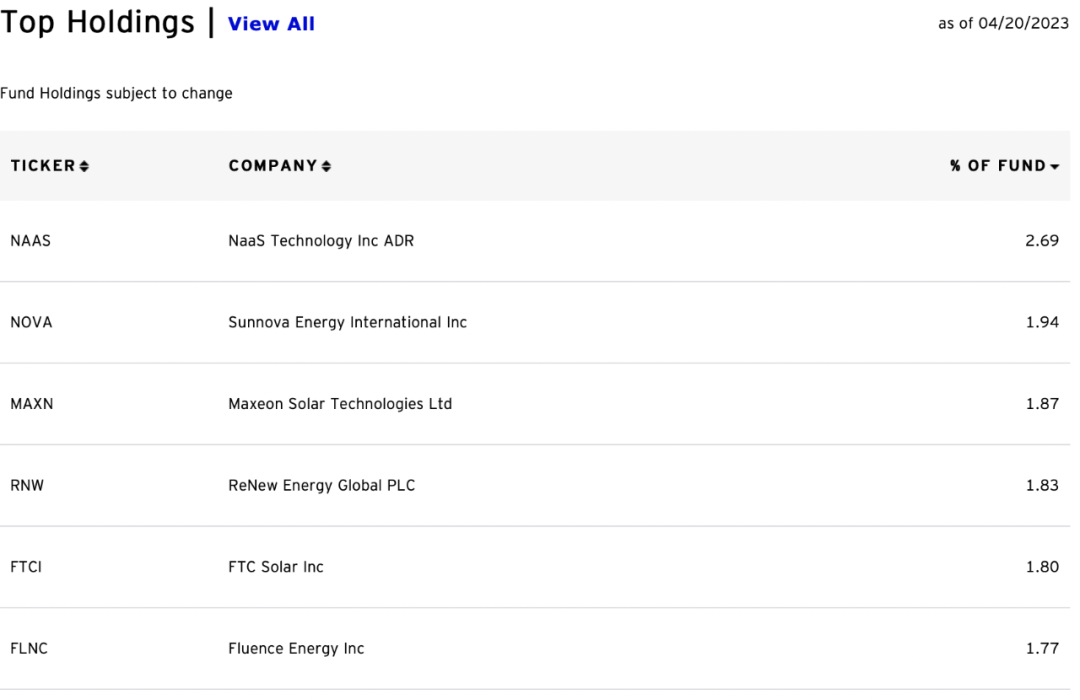Click the Ticker sort arrows icon

point(85,166)
